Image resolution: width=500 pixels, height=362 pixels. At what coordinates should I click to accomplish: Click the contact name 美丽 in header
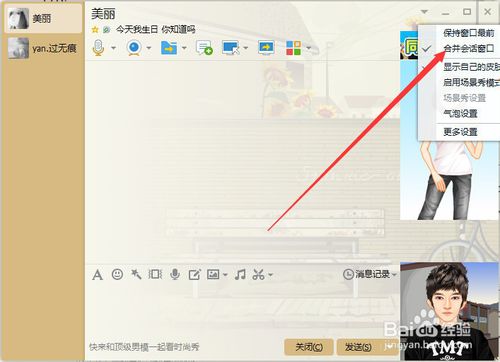[103, 14]
